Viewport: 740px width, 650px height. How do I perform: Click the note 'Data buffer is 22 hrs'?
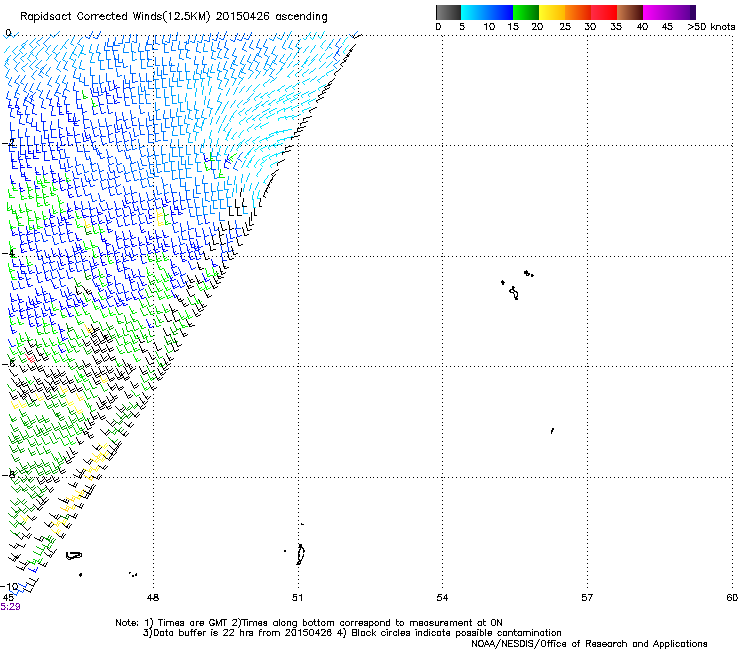pos(204,633)
